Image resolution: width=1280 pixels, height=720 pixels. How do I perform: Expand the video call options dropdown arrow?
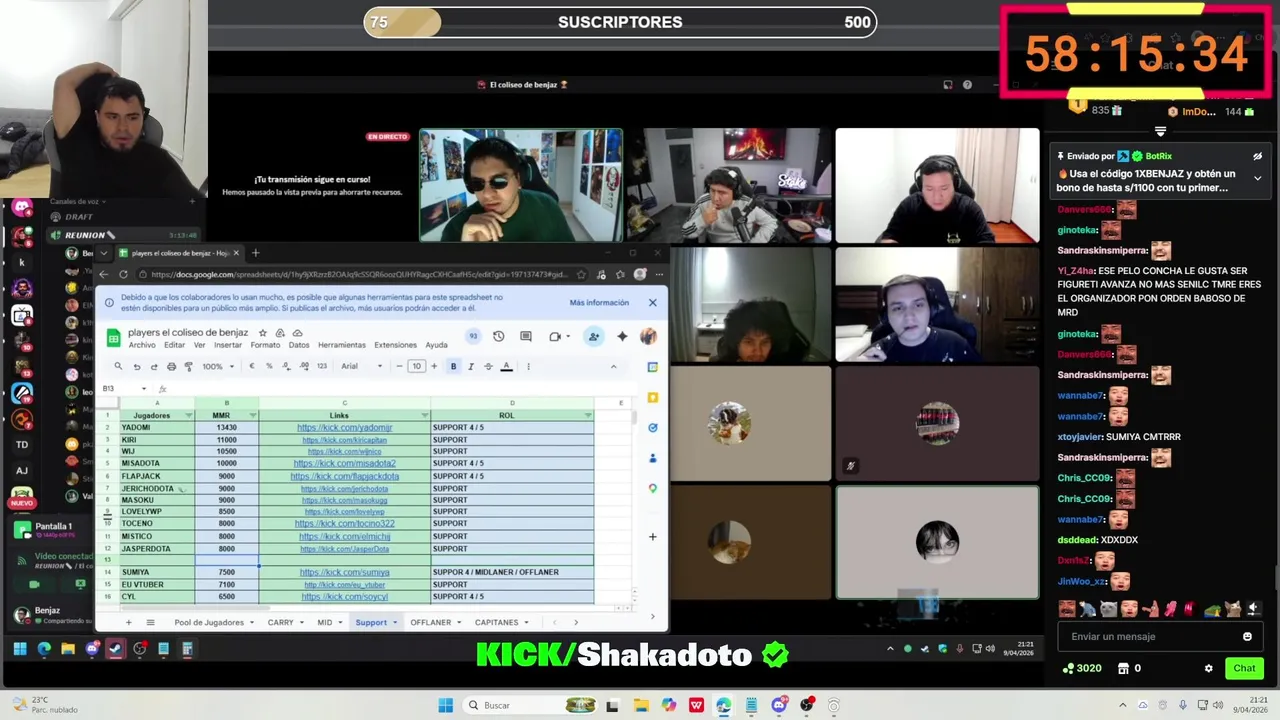pos(567,337)
